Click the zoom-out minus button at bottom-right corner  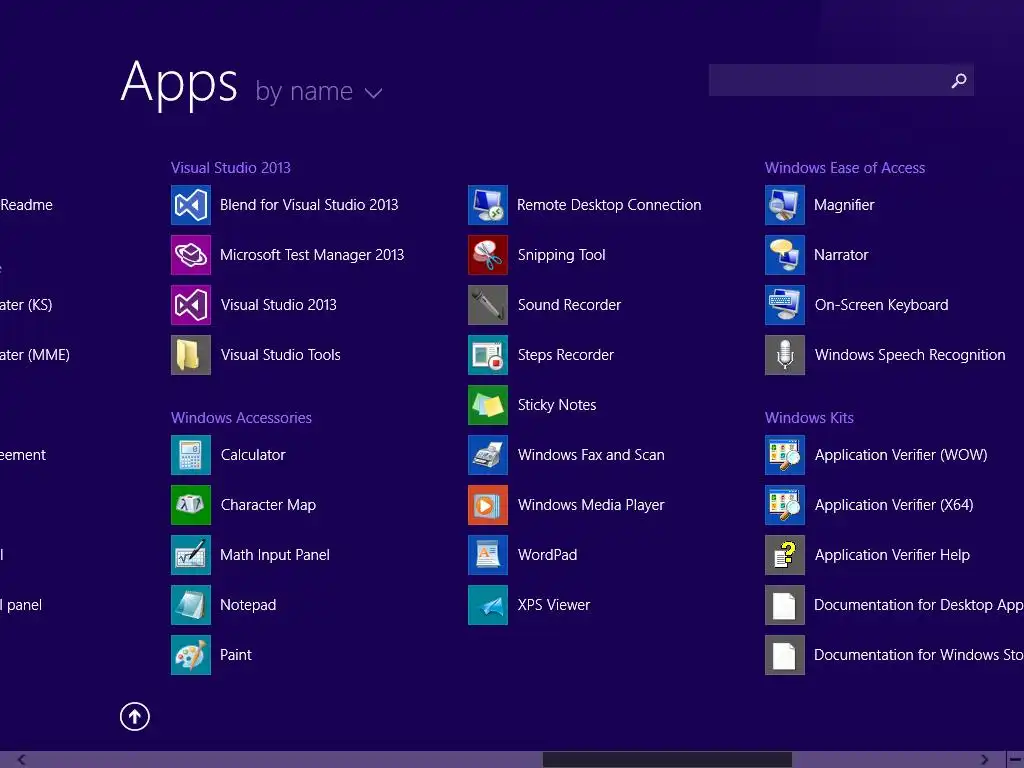1016,760
